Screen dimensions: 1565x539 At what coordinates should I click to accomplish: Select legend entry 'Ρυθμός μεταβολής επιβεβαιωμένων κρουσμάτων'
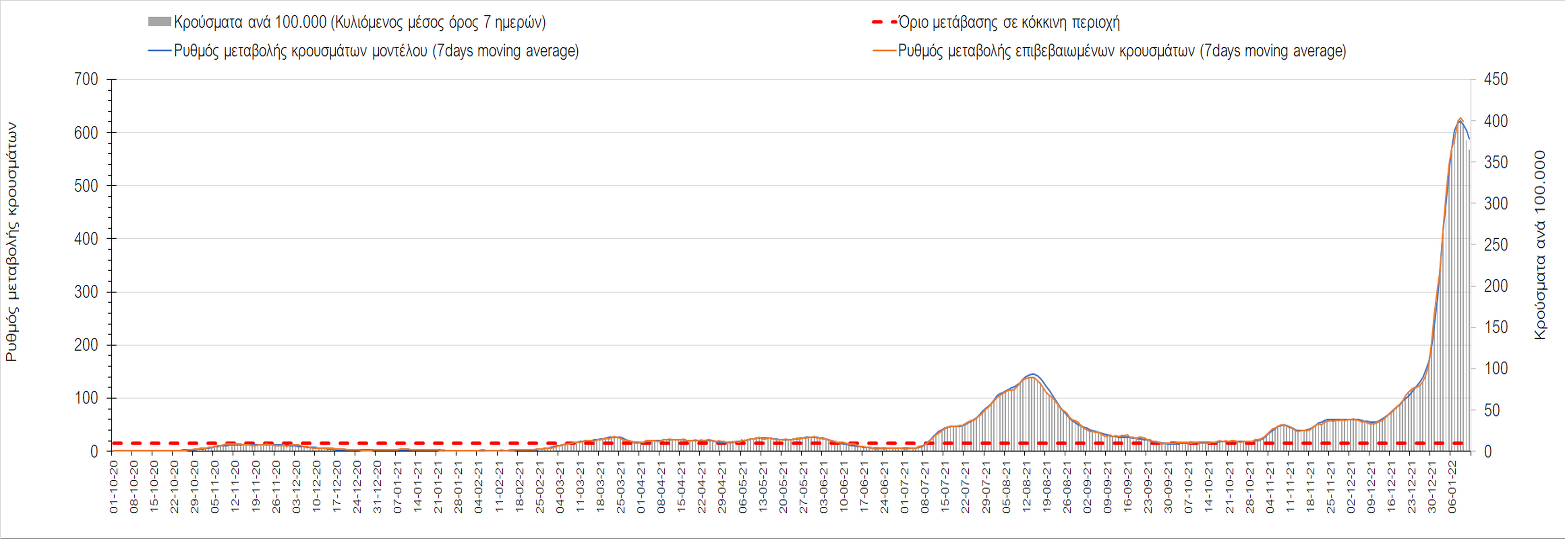click(x=1122, y=51)
